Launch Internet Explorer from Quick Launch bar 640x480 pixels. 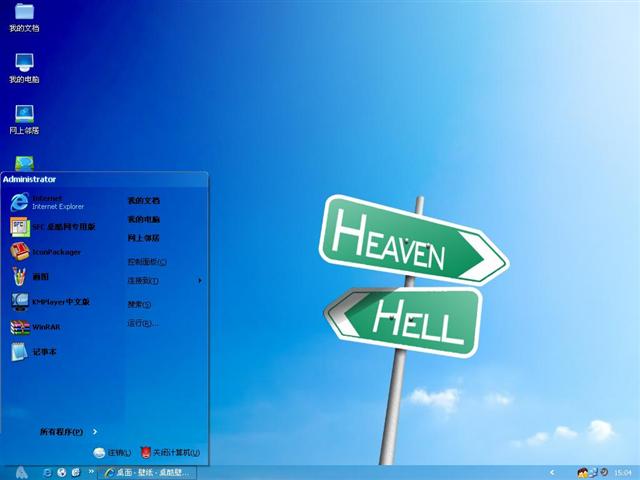pos(47,473)
